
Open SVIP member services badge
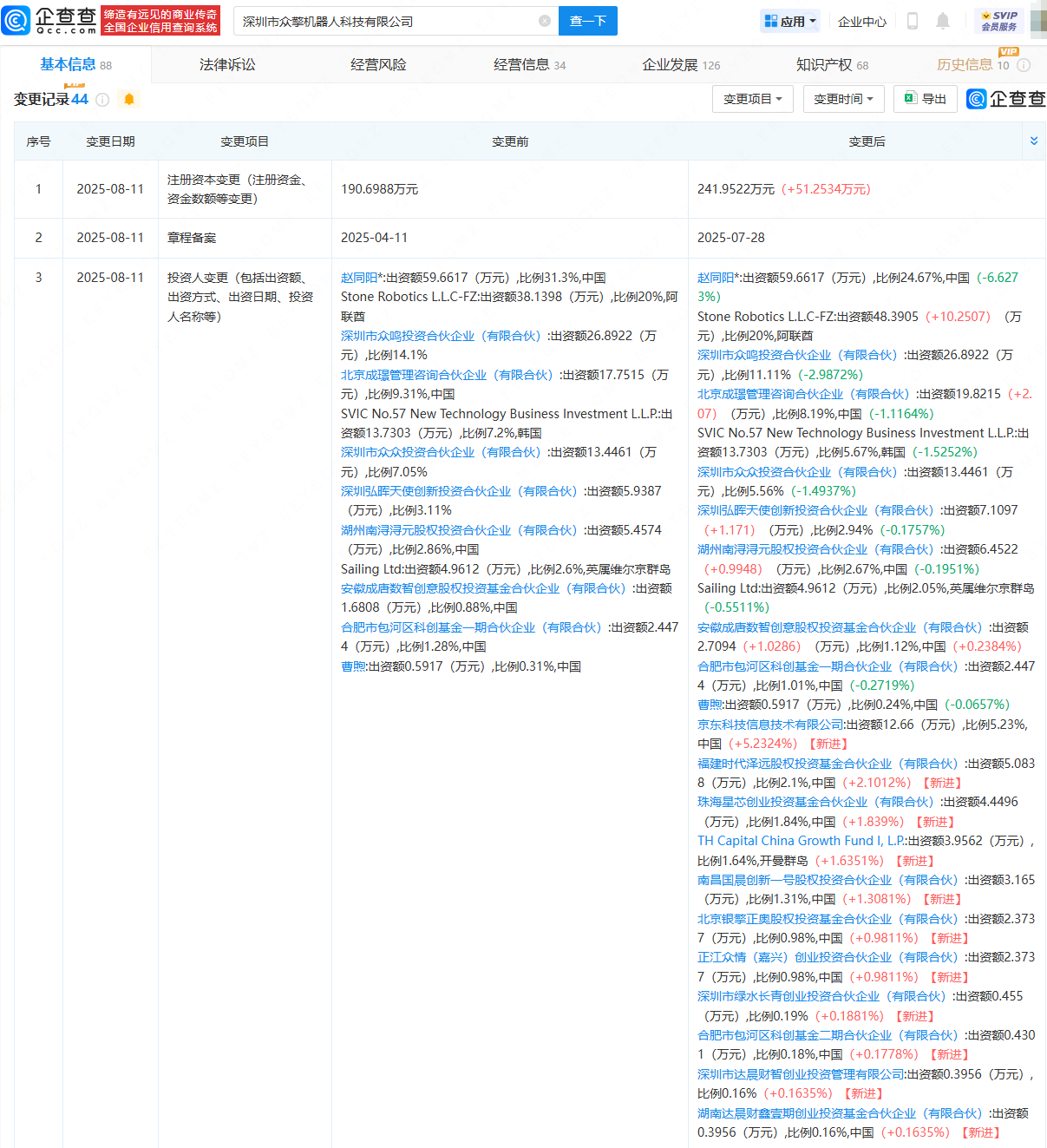pyautogui.click(x=999, y=21)
